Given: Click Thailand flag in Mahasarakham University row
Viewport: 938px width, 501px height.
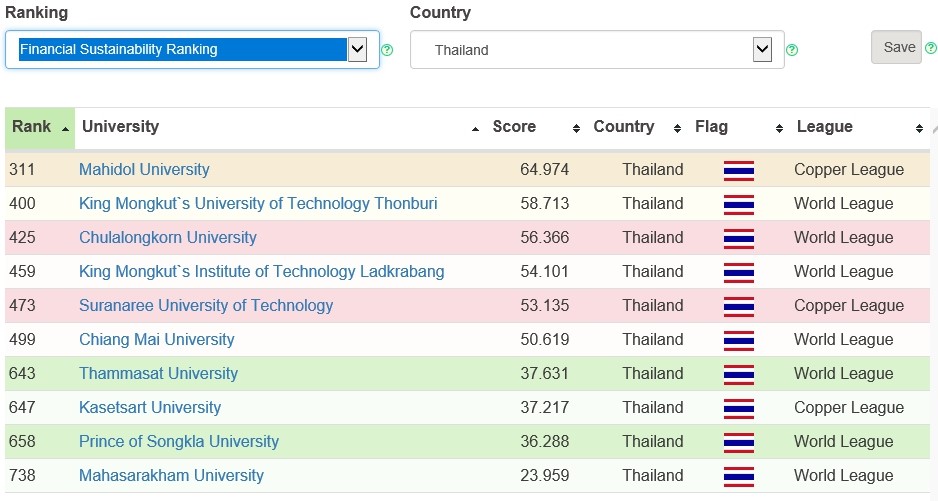Looking at the screenshot, I should tap(739, 477).
